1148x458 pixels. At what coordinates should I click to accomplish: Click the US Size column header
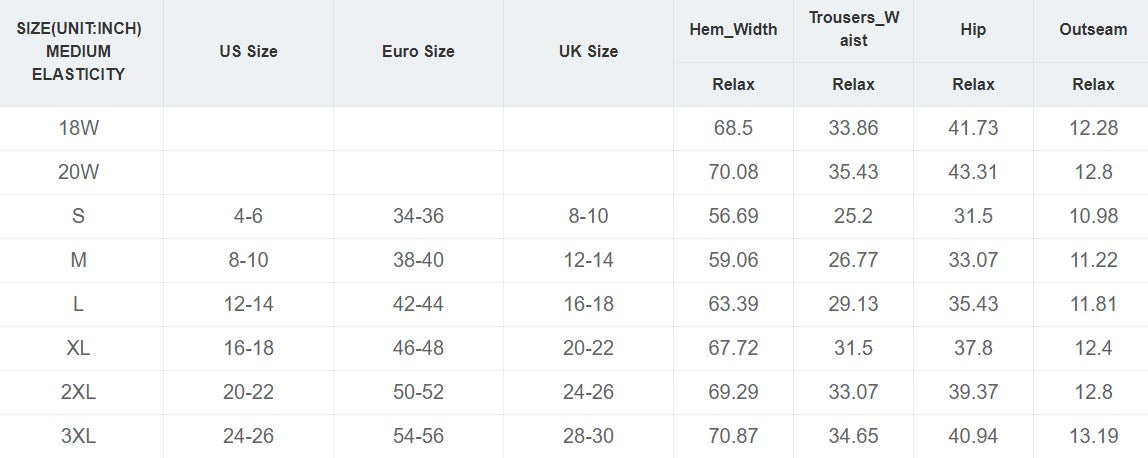[x=248, y=51]
